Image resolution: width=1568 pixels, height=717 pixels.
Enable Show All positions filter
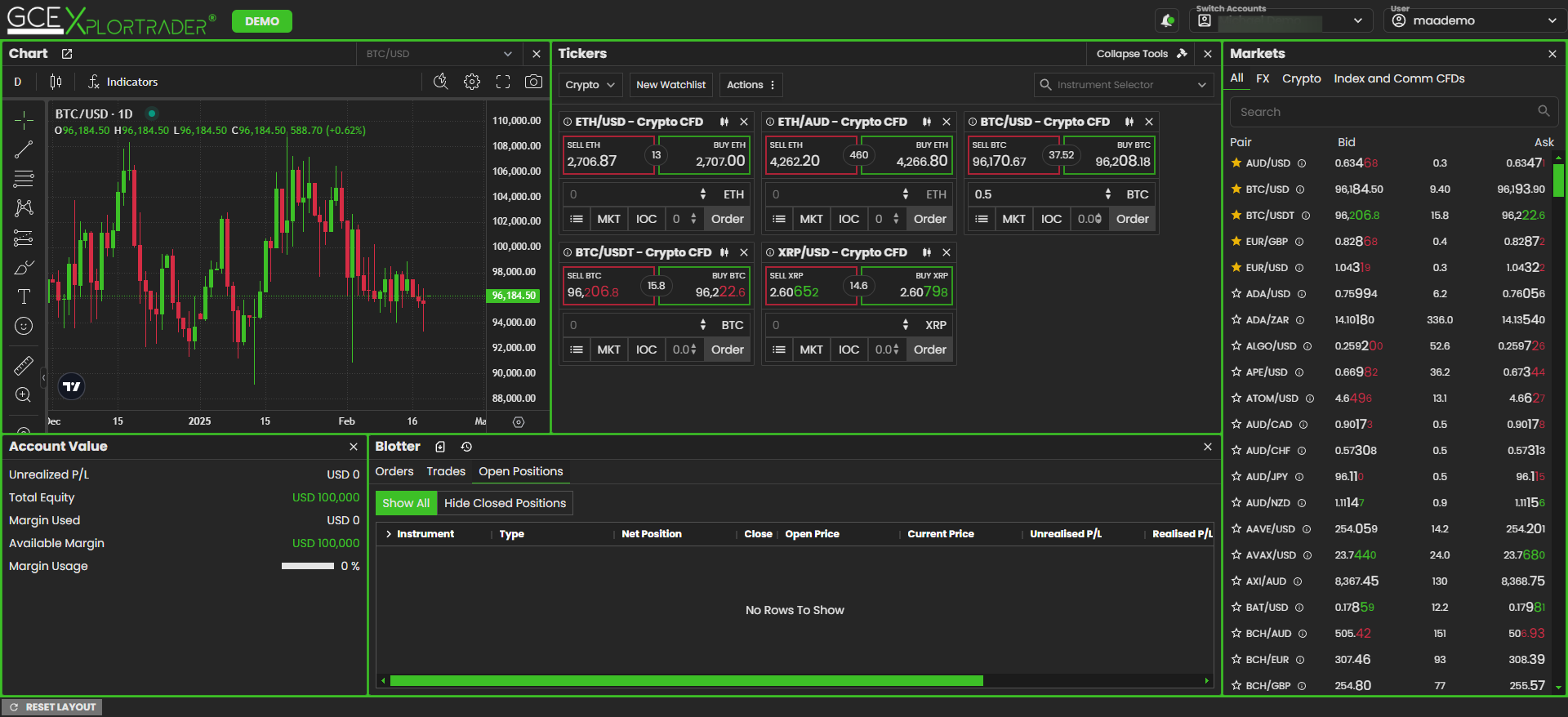pyautogui.click(x=406, y=503)
